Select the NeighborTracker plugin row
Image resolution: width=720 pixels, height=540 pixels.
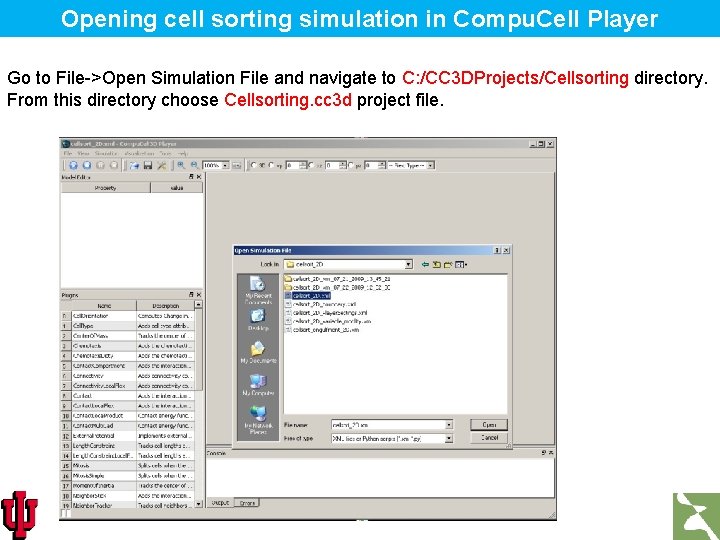pyautogui.click(x=128, y=505)
